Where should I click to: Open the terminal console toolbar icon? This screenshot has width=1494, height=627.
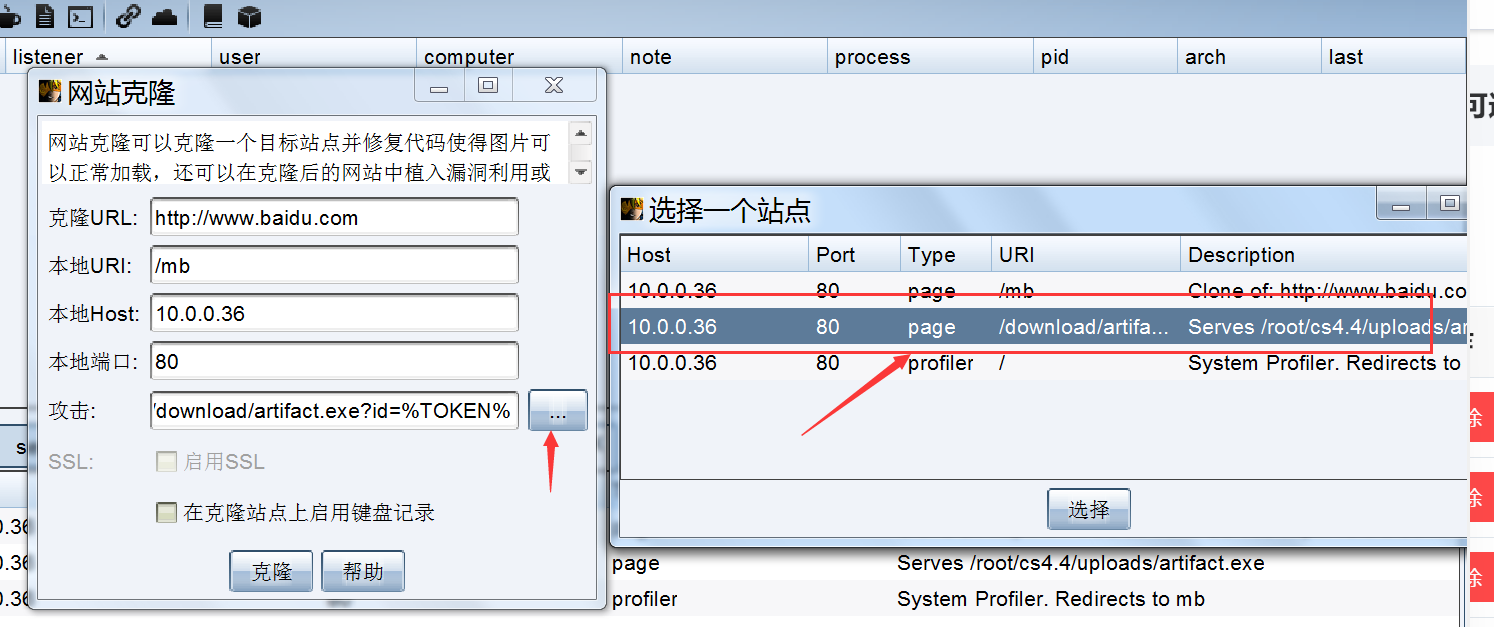80,16
